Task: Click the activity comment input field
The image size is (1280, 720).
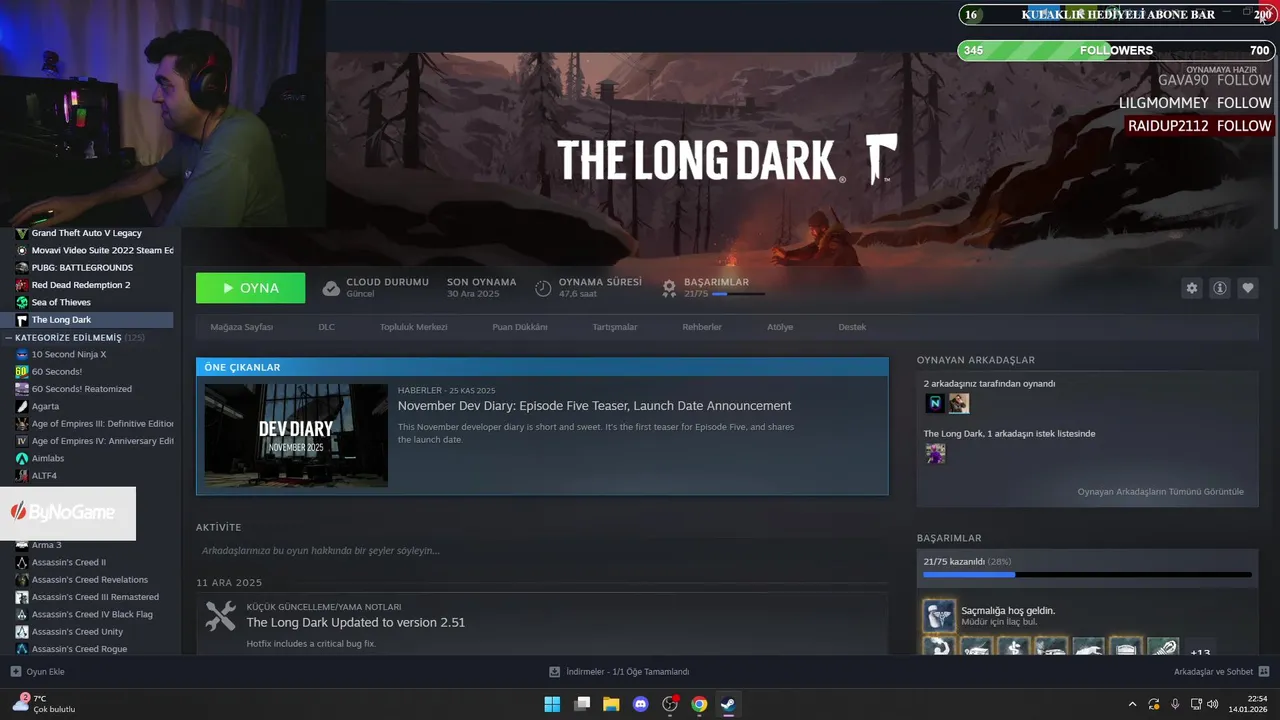Action: click(541, 551)
